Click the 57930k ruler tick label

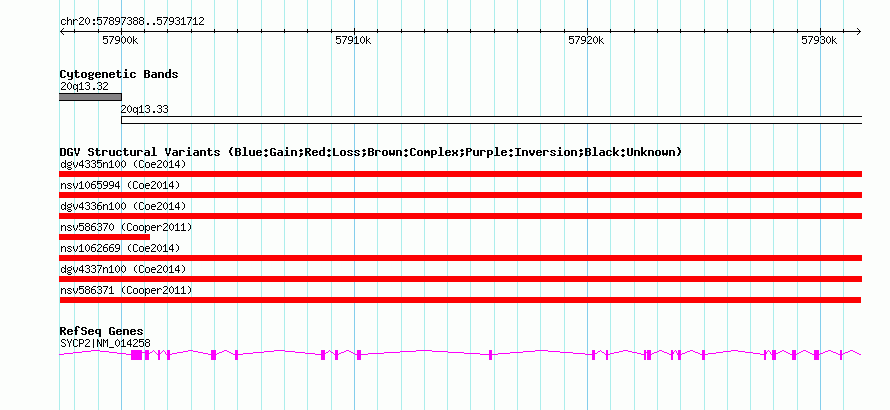click(819, 40)
